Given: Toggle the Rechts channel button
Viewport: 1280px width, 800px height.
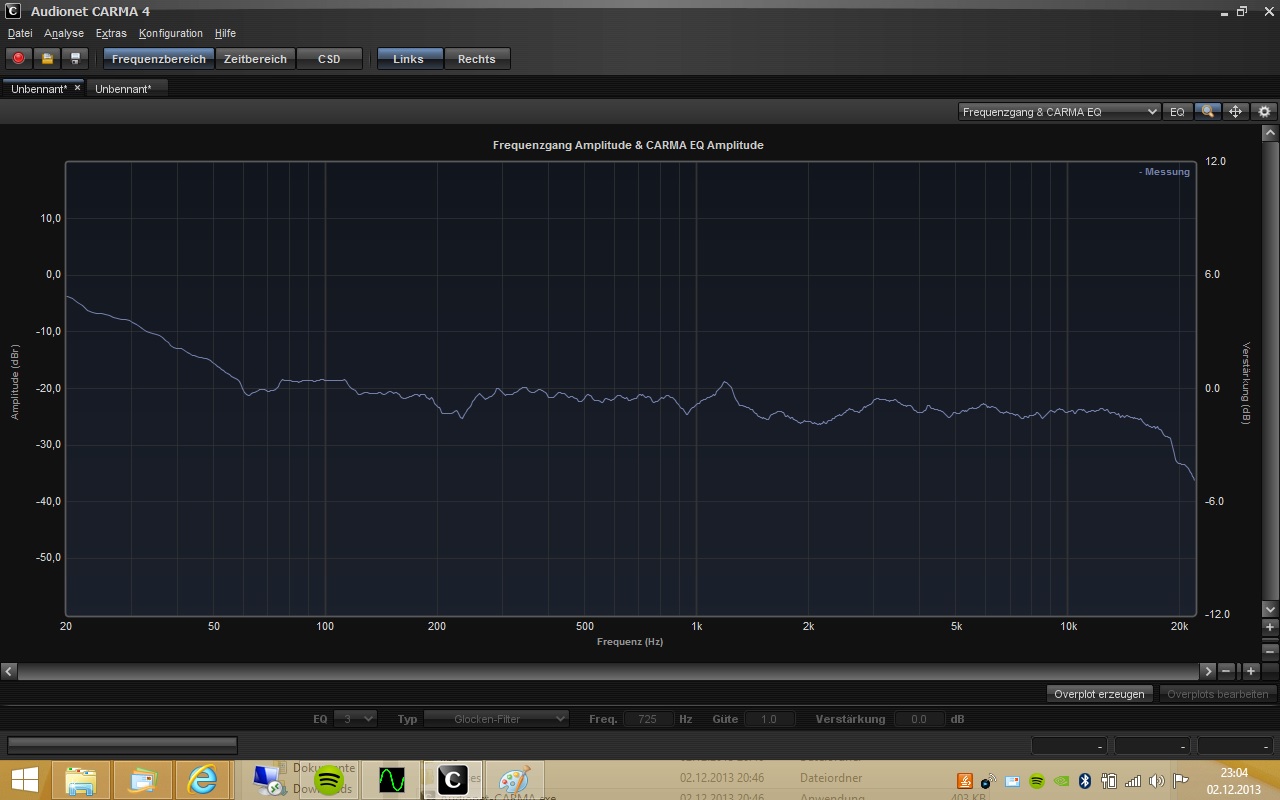Looking at the screenshot, I should coord(476,59).
